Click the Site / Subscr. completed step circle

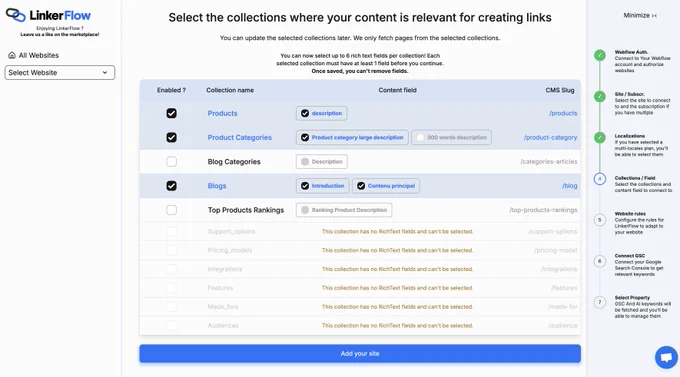click(600, 96)
